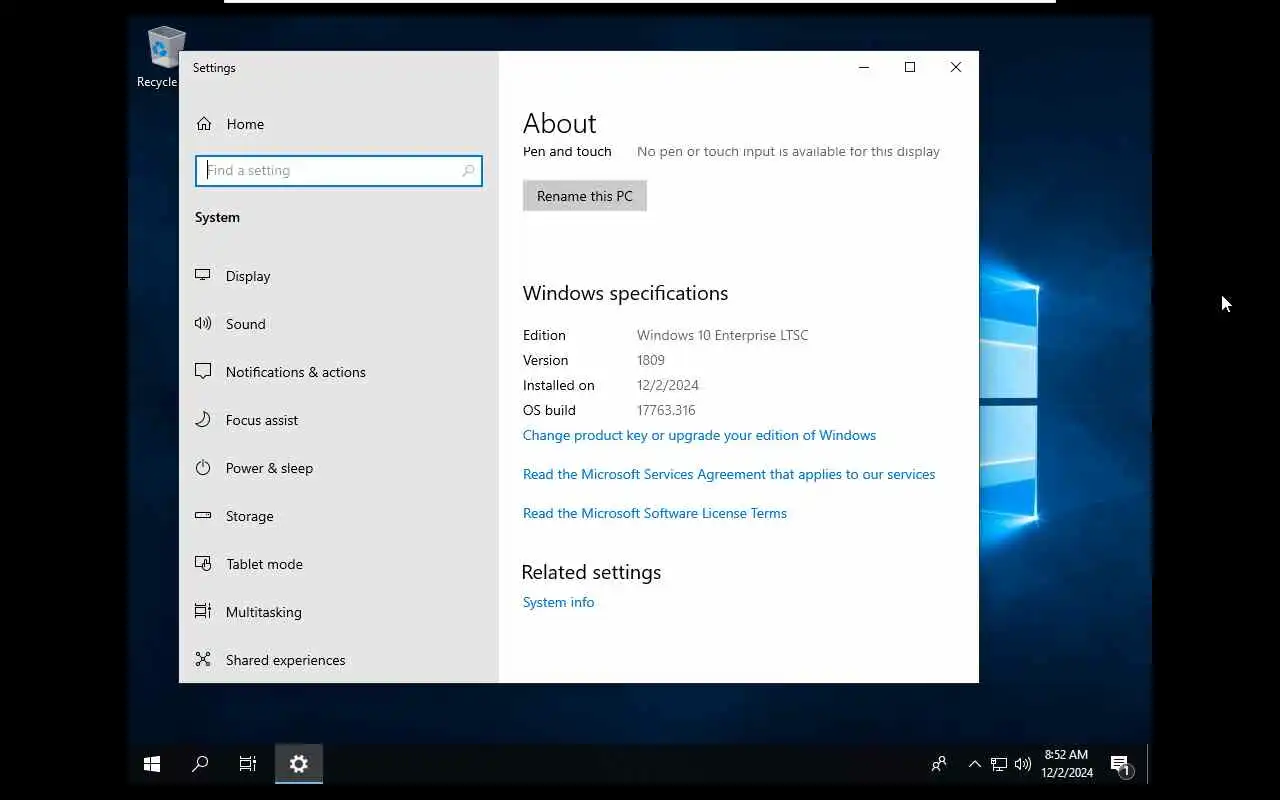Click the Display monitor icon

click(x=203, y=275)
